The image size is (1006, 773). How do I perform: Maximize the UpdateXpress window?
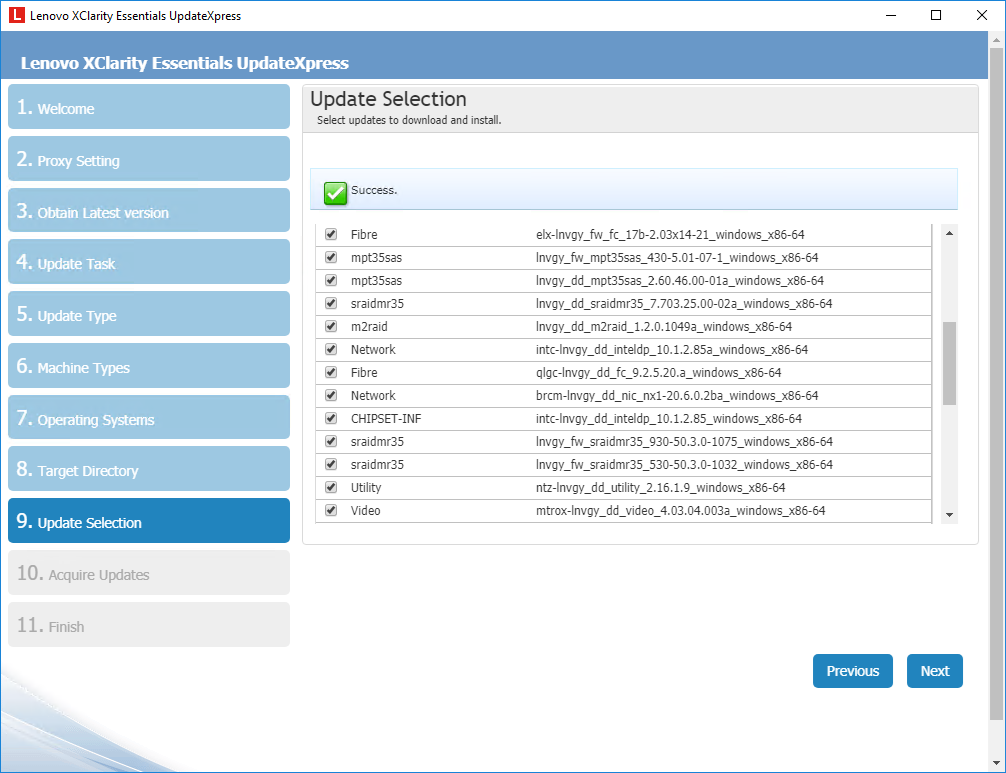point(935,15)
